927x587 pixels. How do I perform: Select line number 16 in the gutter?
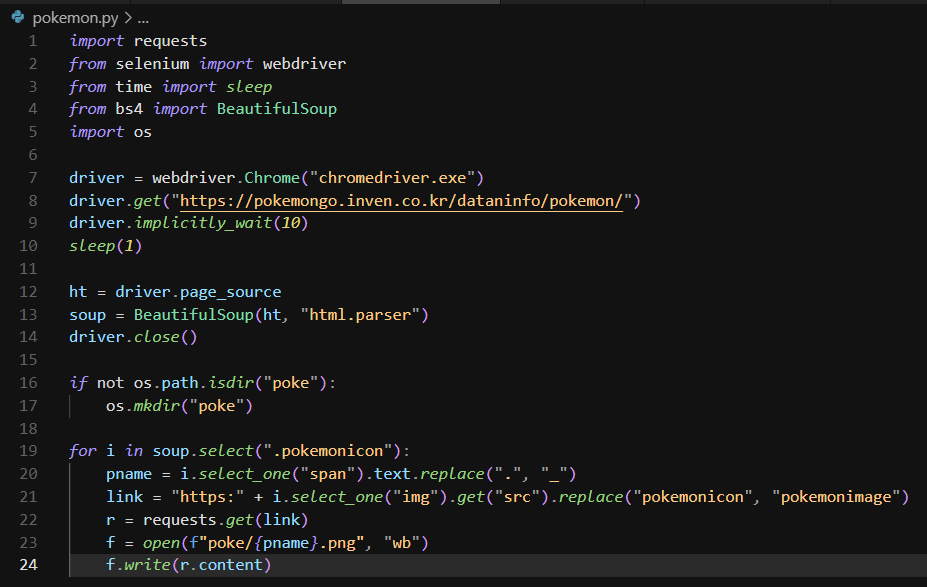pyautogui.click(x=29, y=383)
